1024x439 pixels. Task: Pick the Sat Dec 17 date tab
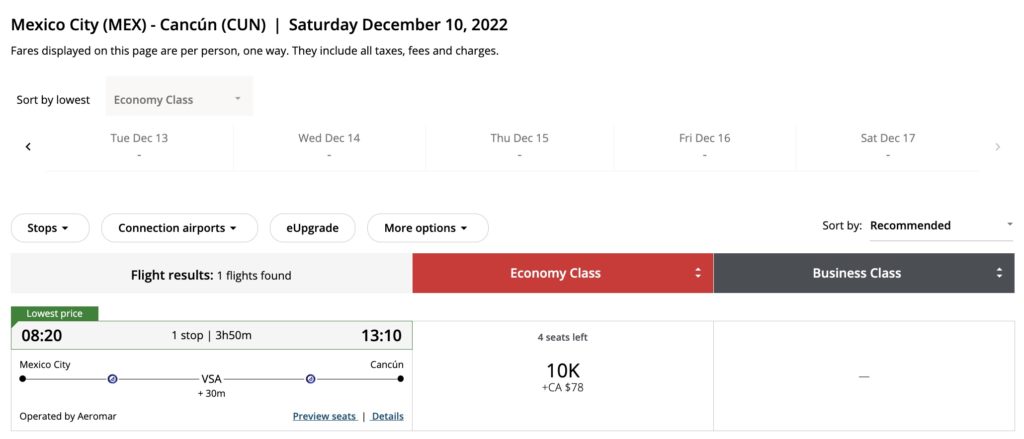point(888,146)
